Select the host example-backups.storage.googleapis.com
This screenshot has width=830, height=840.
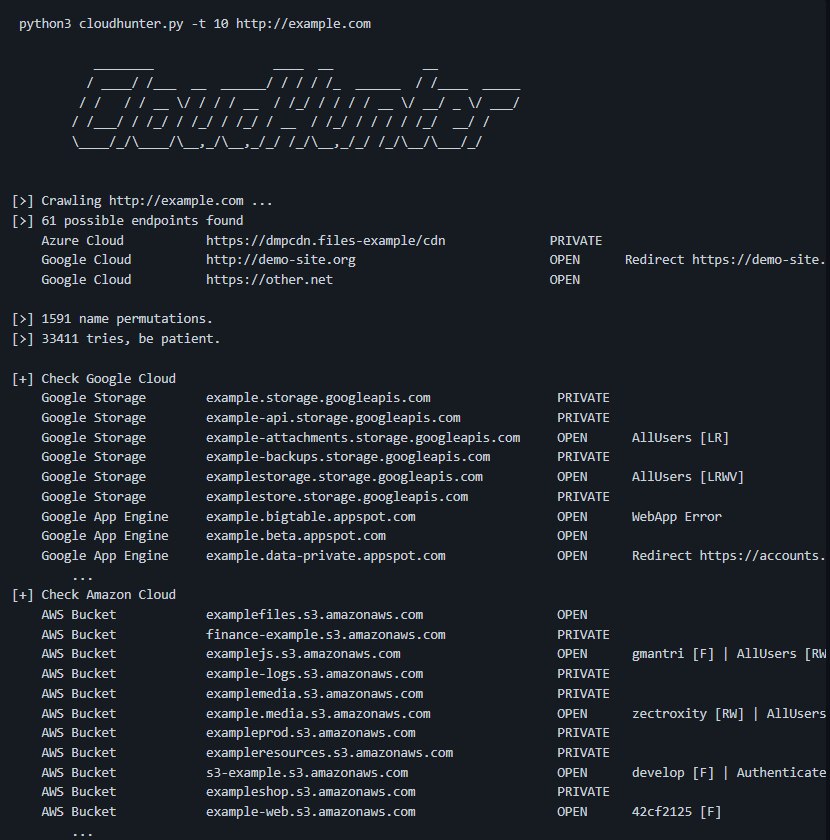[348, 457]
